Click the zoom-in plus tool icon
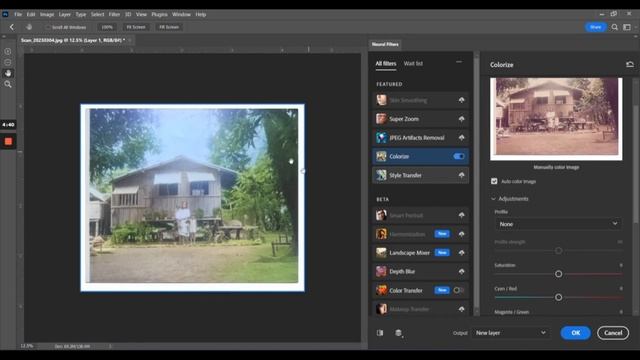Viewport: 640px width, 360px height. [x=8, y=52]
